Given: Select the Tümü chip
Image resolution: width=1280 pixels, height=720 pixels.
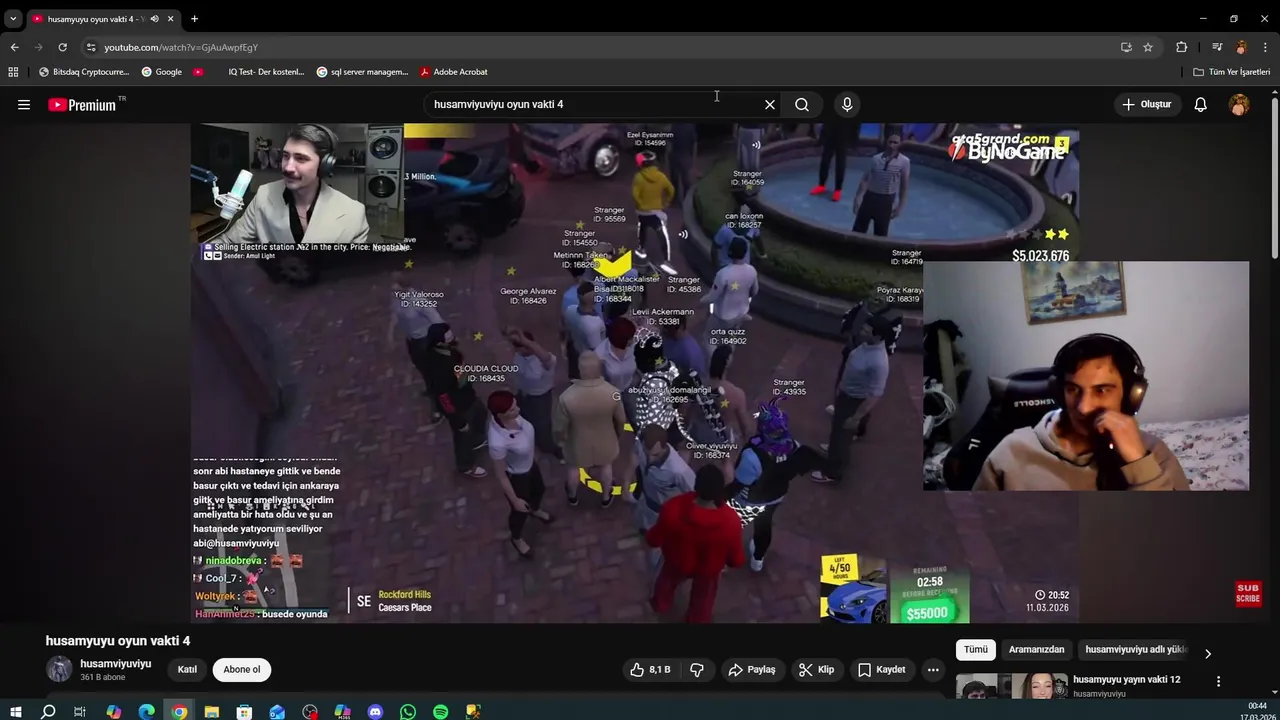Looking at the screenshot, I should 976,650.
